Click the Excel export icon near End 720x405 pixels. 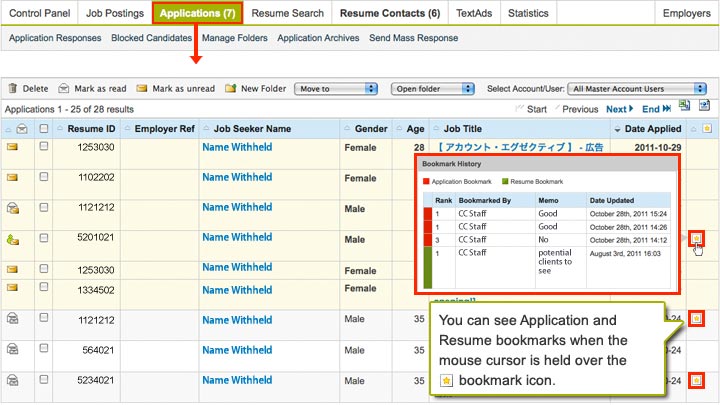point(685,106)
